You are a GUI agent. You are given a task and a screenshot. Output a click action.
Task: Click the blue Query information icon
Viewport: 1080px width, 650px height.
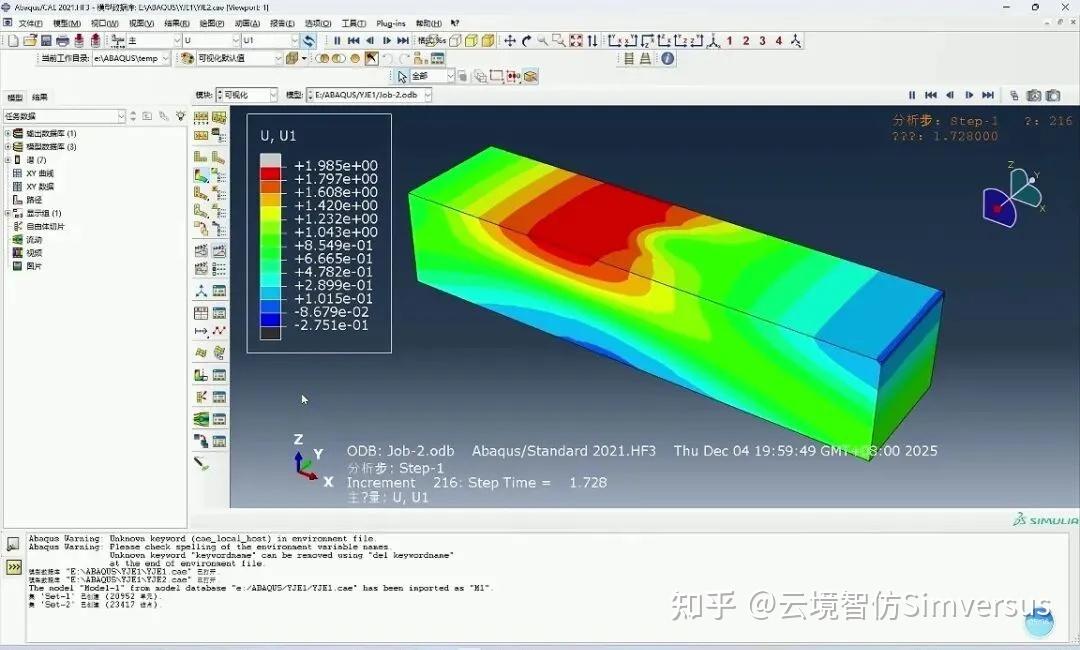coord(667,59)
